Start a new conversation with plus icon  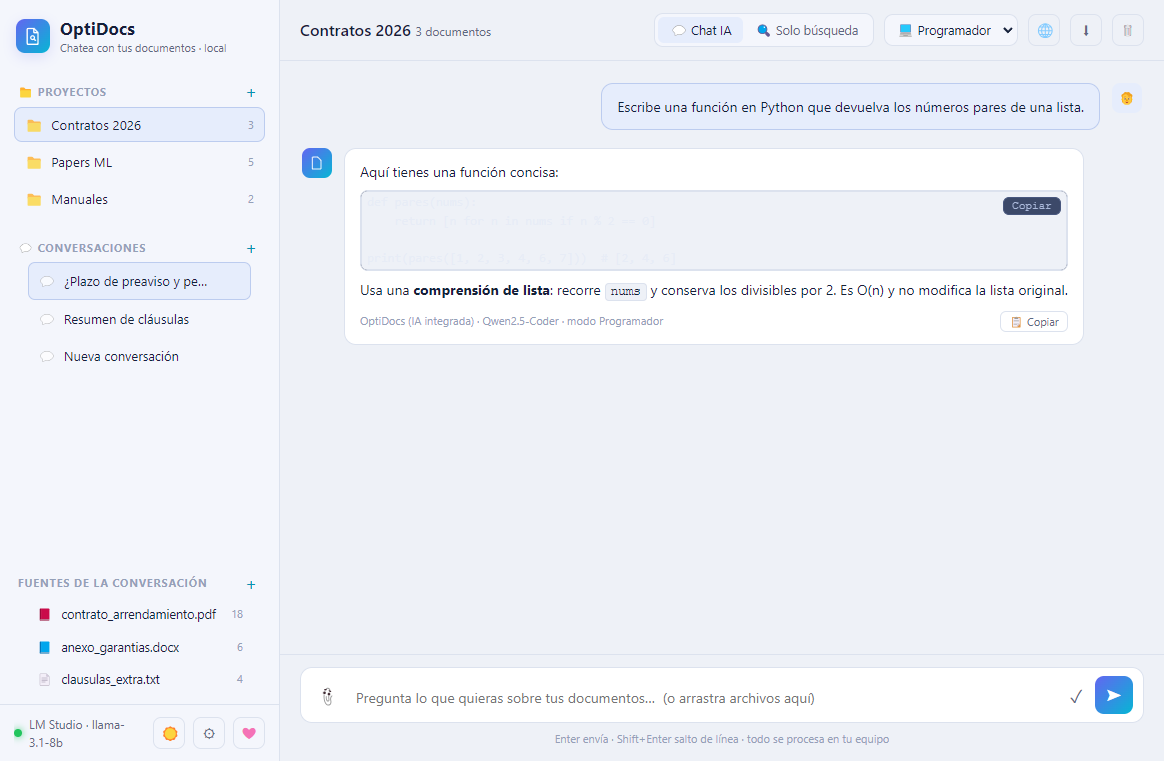tap(251, 249)
